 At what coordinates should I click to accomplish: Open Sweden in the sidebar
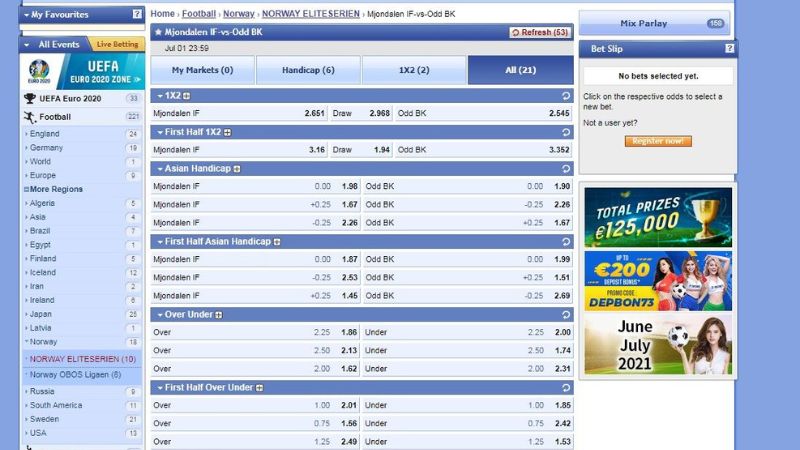[x=44, y=419]
